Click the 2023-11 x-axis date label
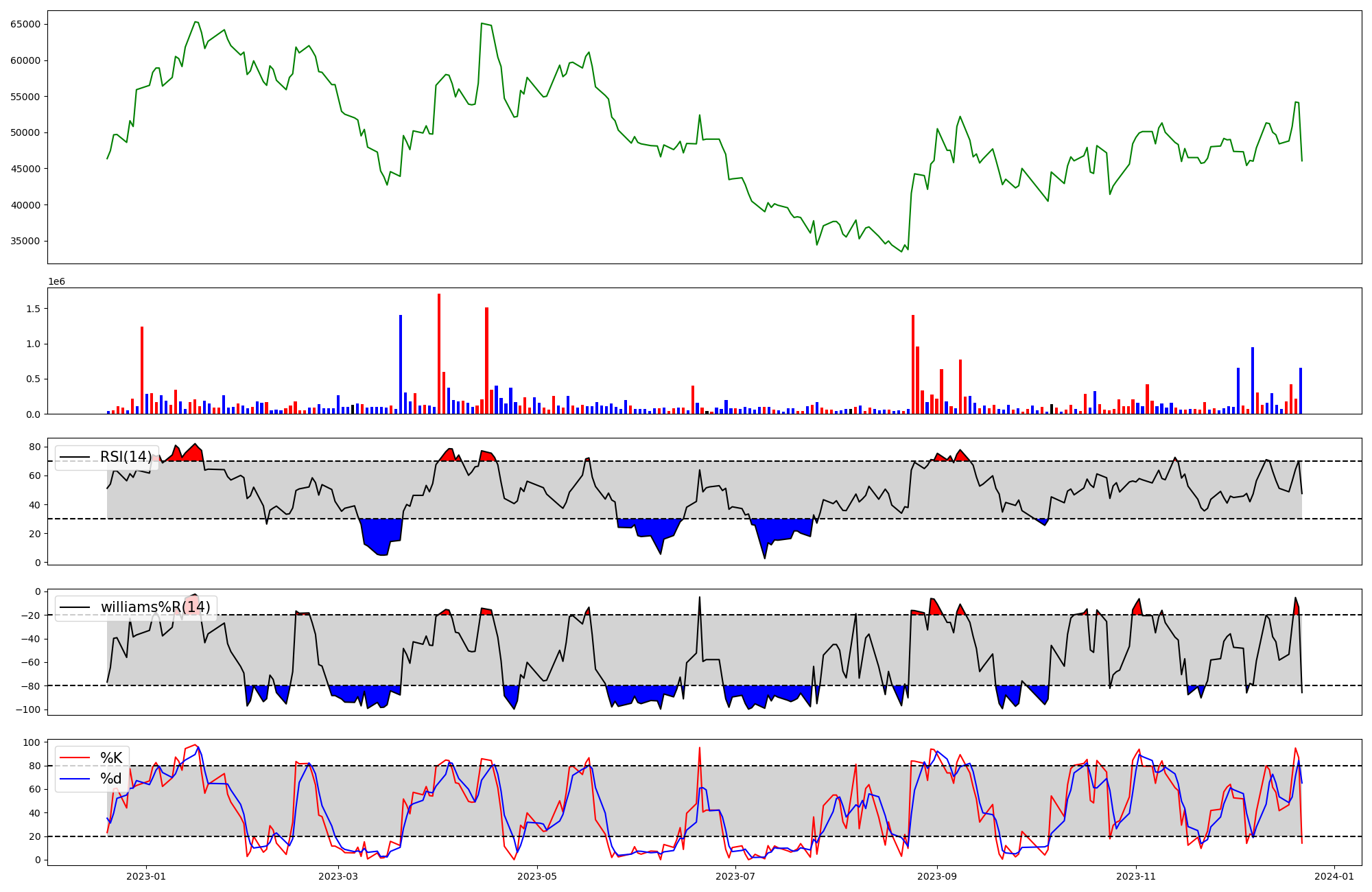Viewport: 1372px width, 892px height. coord(1136,876)
